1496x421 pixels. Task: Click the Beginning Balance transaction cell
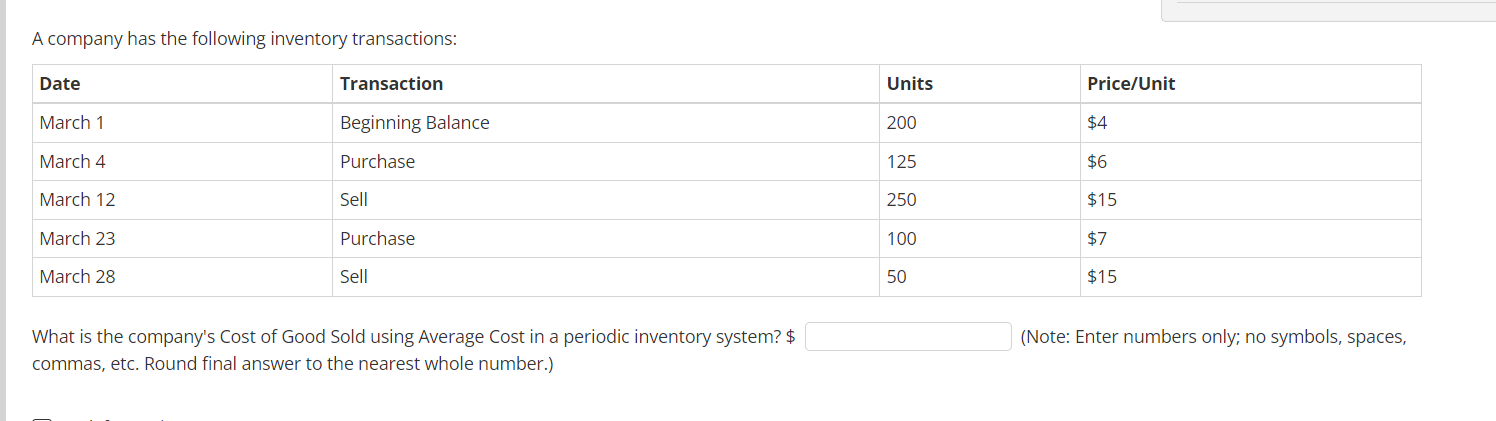point(605,123)
